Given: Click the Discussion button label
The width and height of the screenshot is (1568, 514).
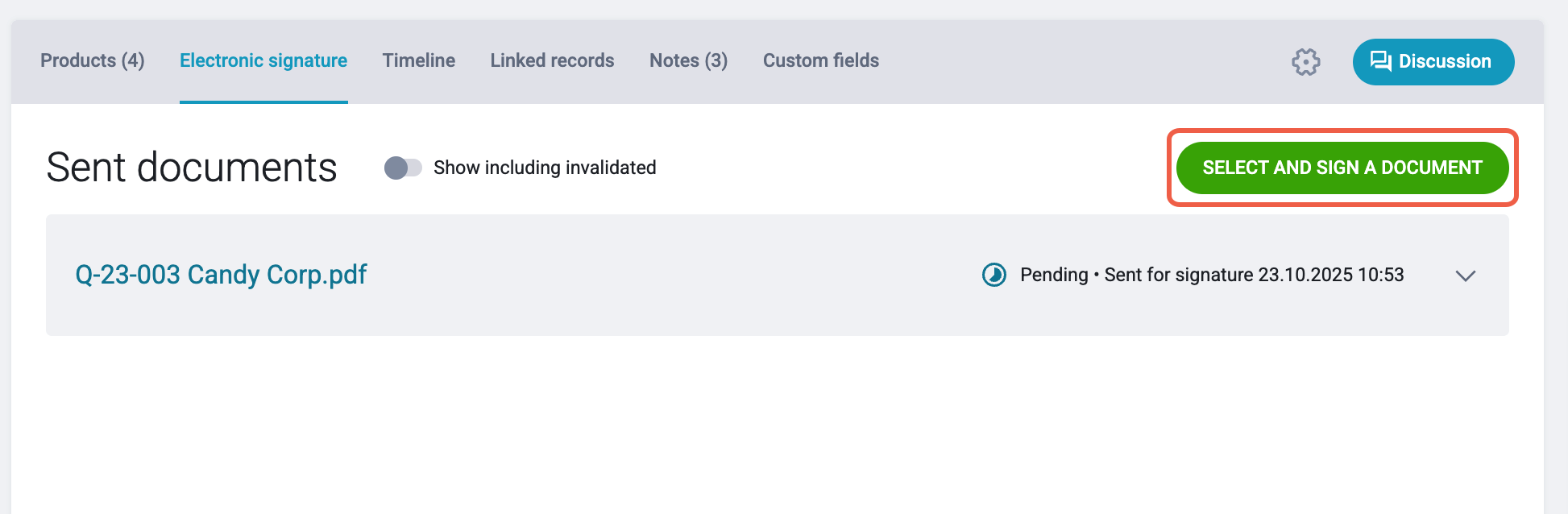Looking at the screenshot, I should (1445, 61).
